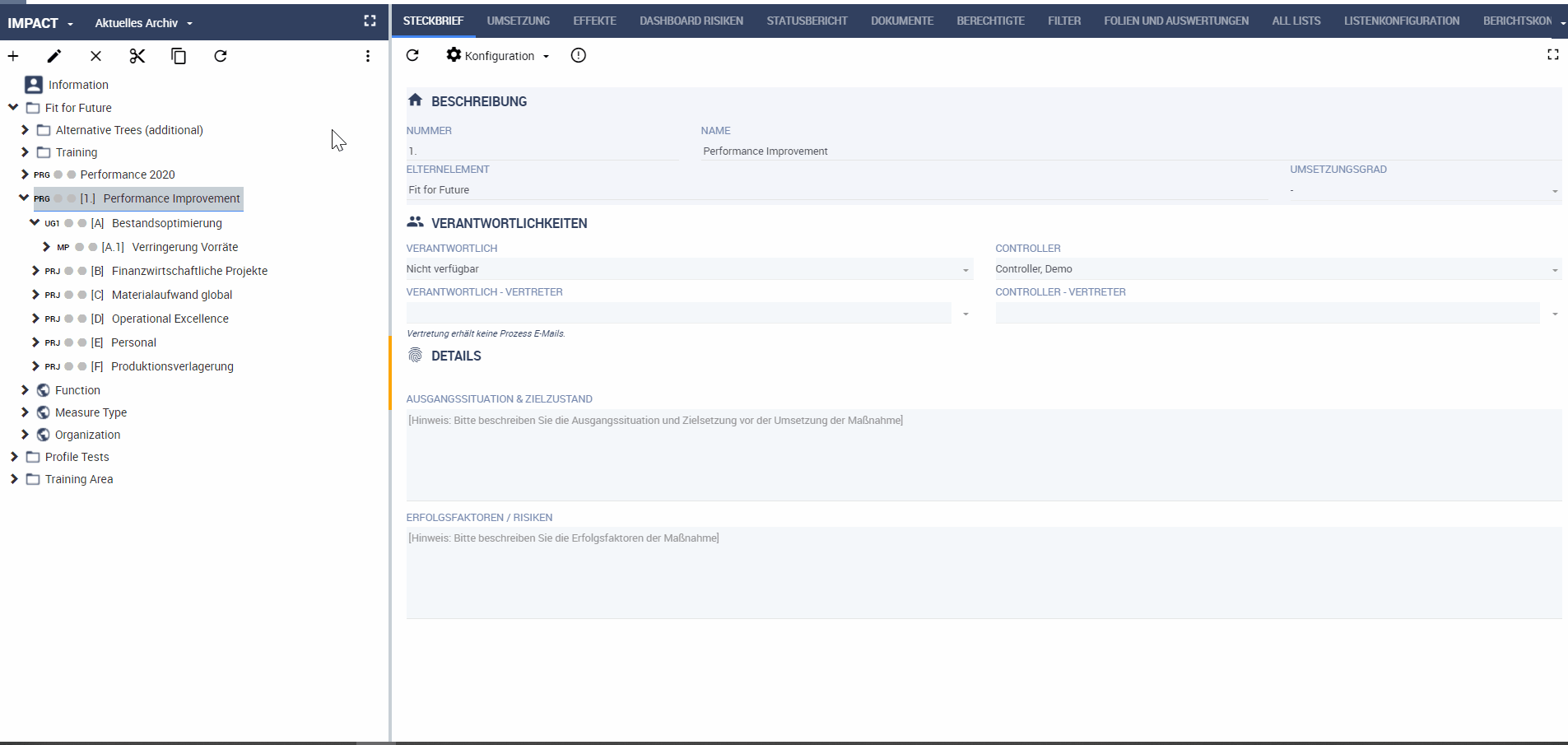Expand the Training folder node

click(25, 151)
